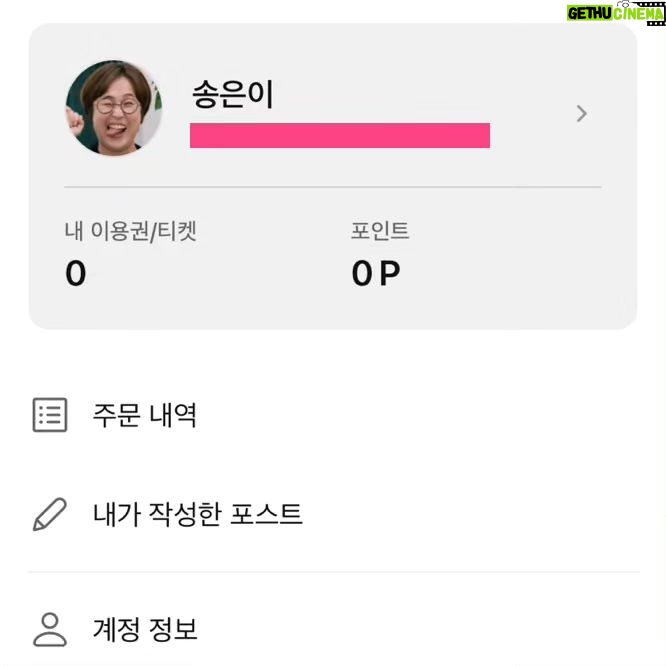The image size is (666, 666).
Task: Click the GETHU CINEMA watermark logo
Action: click(616, 13)
